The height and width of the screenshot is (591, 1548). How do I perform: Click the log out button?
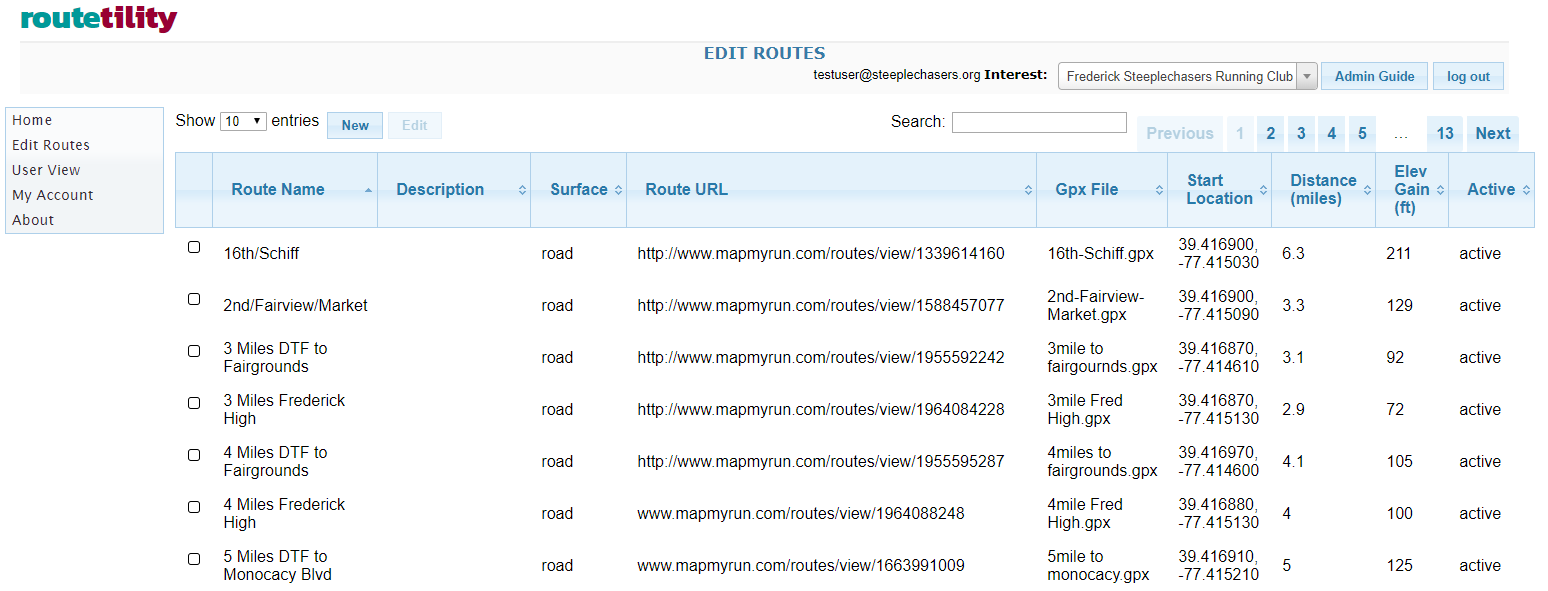point(1468,76)
